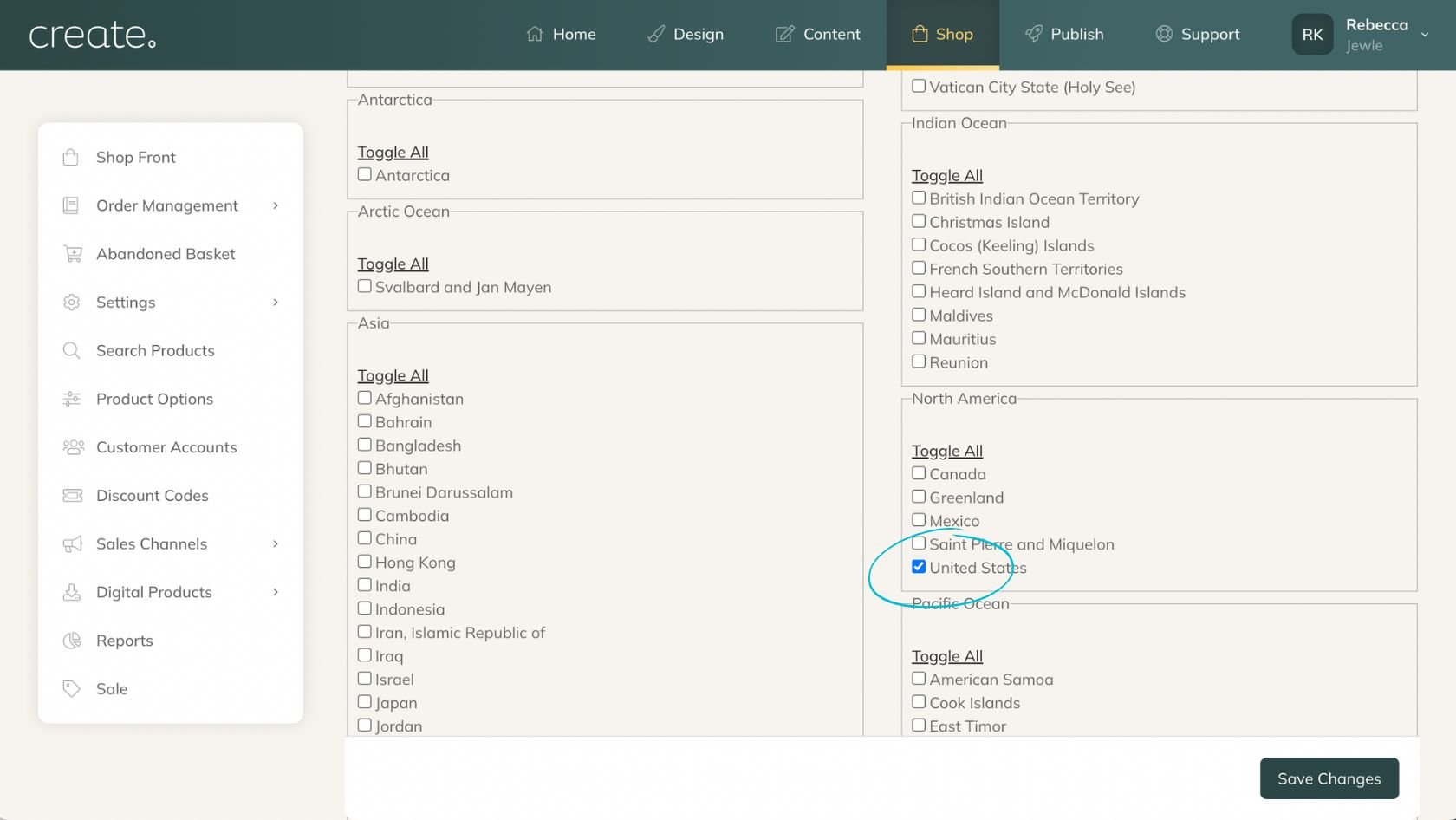Screen dimensions: 1456x820
Task: Click the Search Products magnifier icon
Action: [x=71, y=350]
